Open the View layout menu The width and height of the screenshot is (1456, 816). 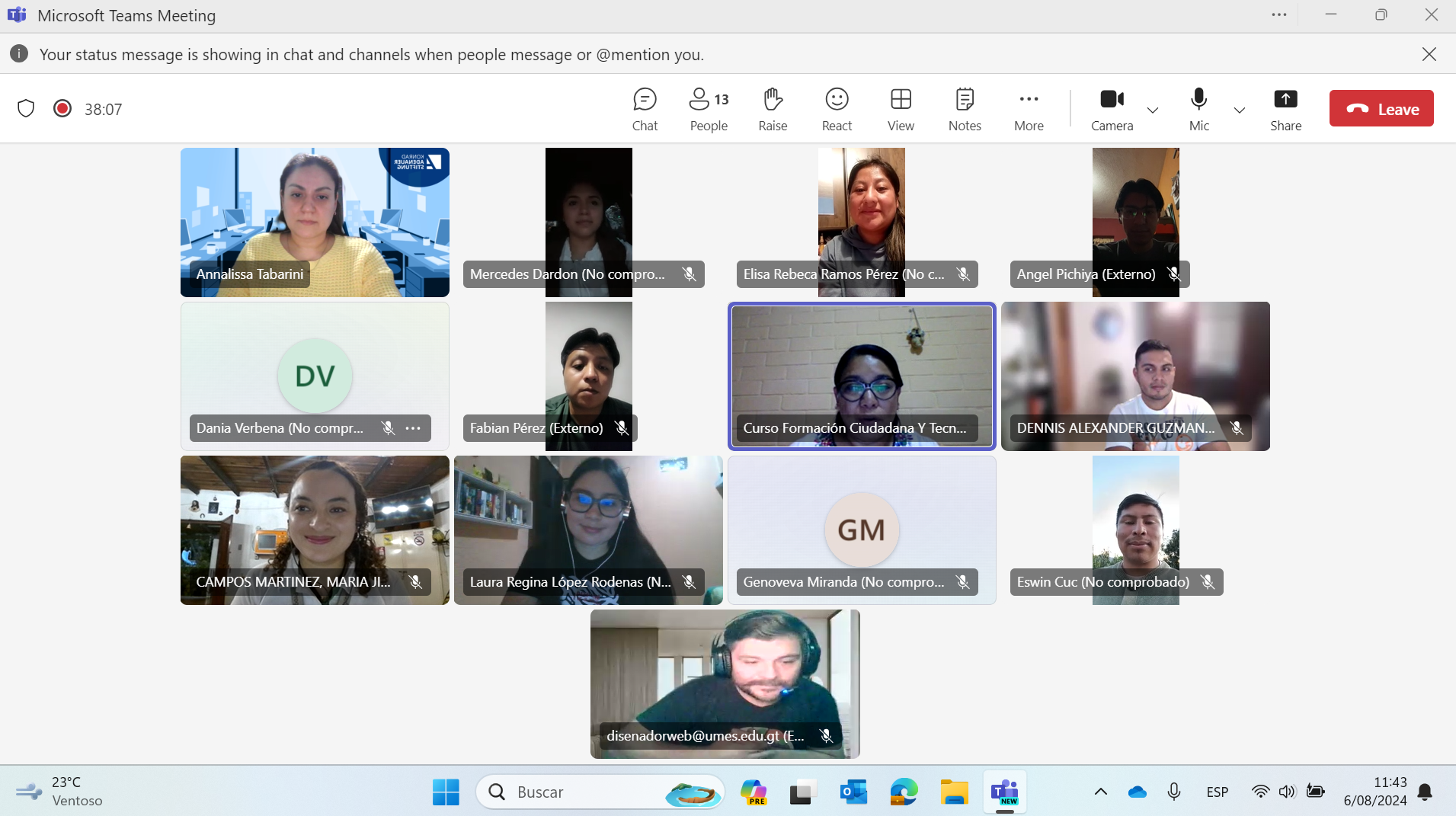click(x=900, y=109)
